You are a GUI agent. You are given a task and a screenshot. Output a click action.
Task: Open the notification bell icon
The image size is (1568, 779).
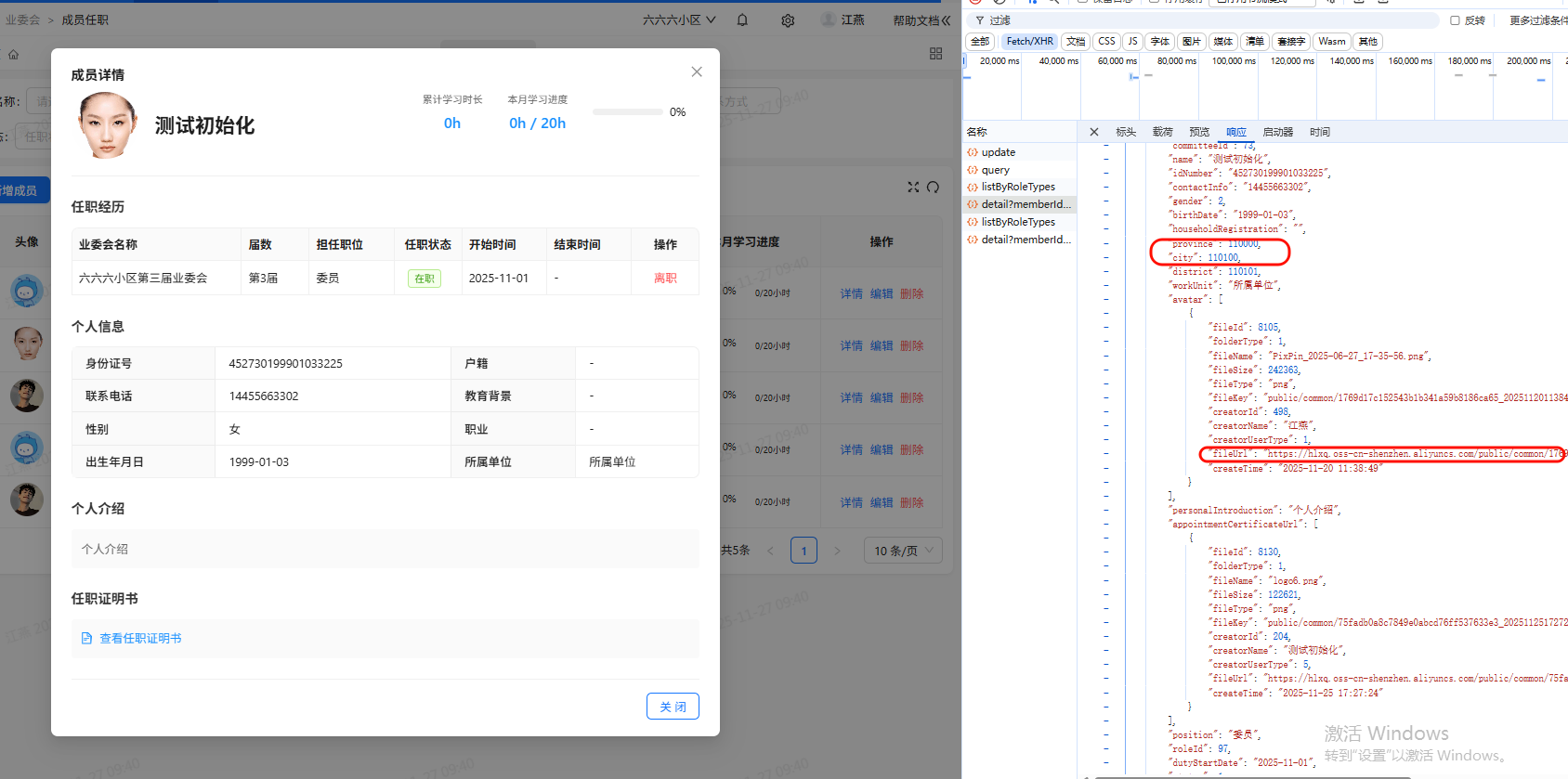point(742,20)
